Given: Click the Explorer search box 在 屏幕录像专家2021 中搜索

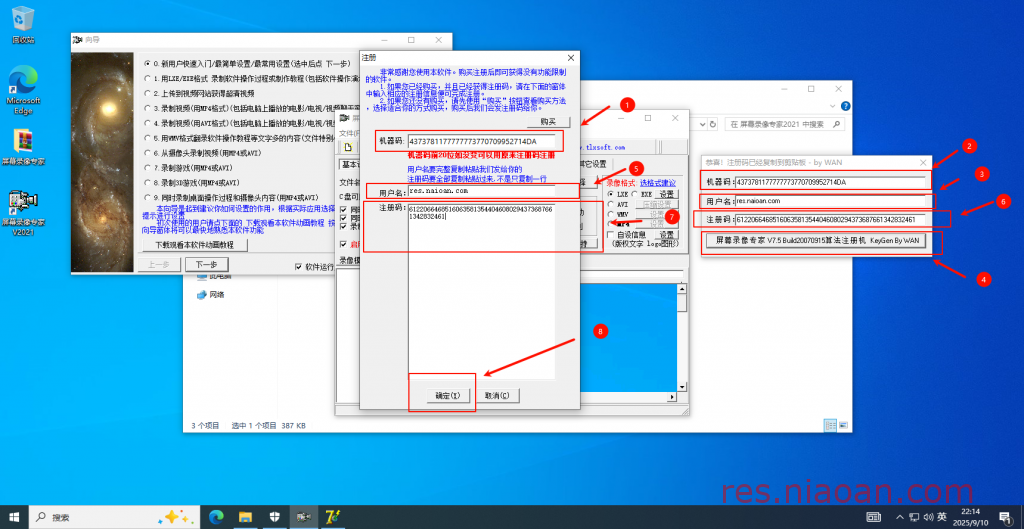Looking at the screenshot, I should click(x=785, y=124).
